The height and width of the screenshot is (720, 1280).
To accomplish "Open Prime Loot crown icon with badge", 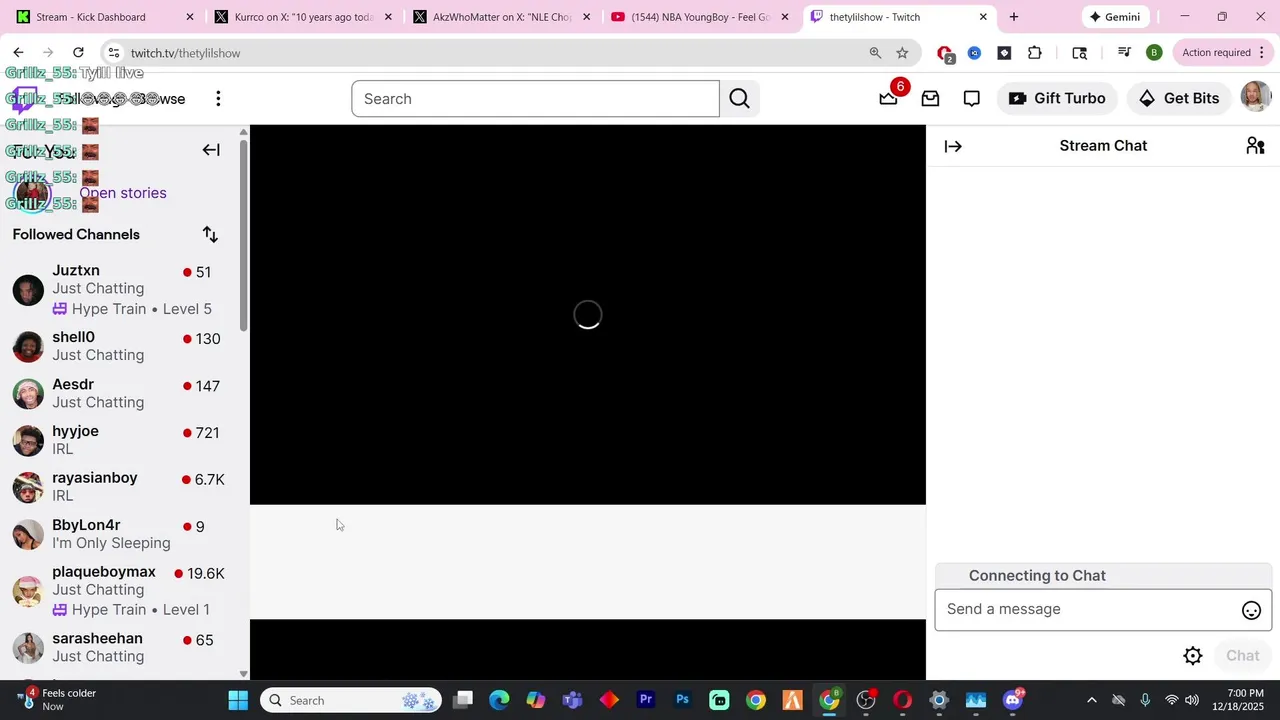I will 889,98.
